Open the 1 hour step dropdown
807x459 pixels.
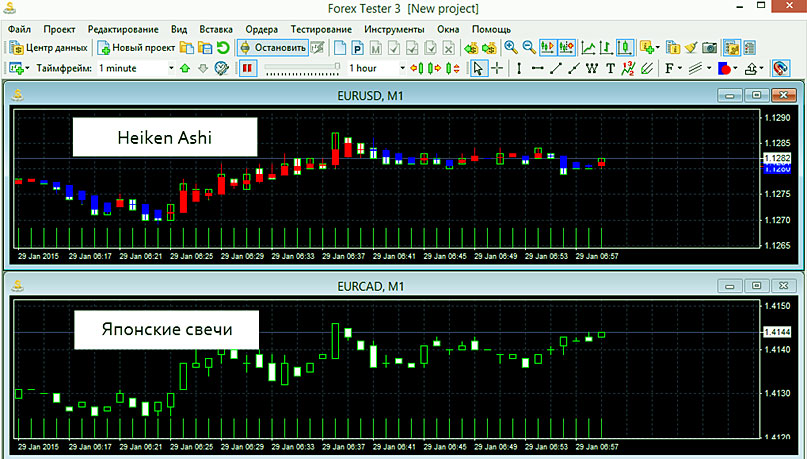click(402, 68)
